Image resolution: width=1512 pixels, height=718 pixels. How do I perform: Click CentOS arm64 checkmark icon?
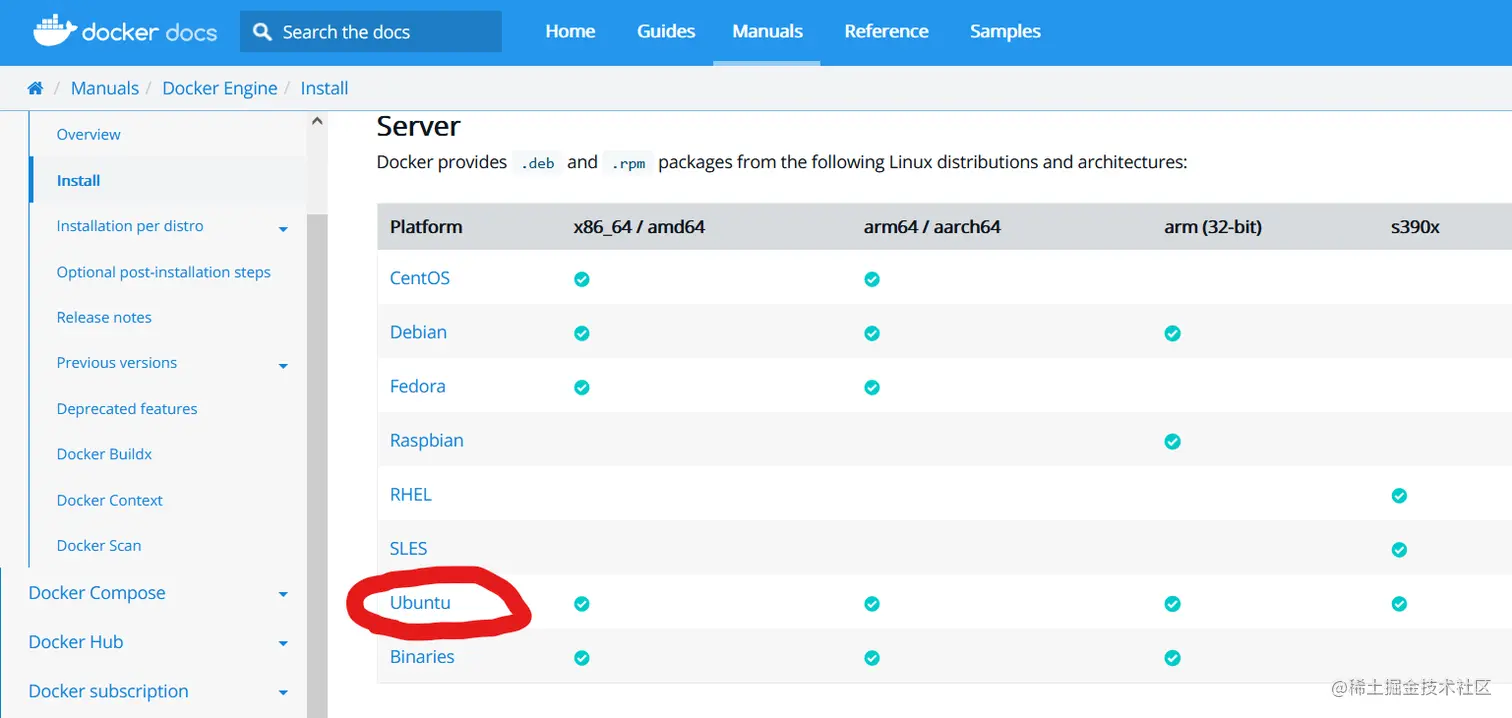click(872, 279)
